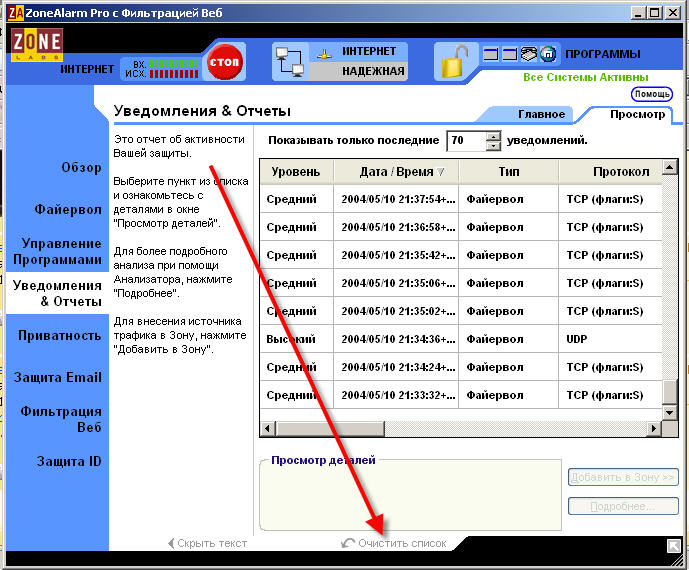The height and width of the screenshot is (570, 689).
Task: Click the first program icon beside padlock
Action: (x=491, y=54)
